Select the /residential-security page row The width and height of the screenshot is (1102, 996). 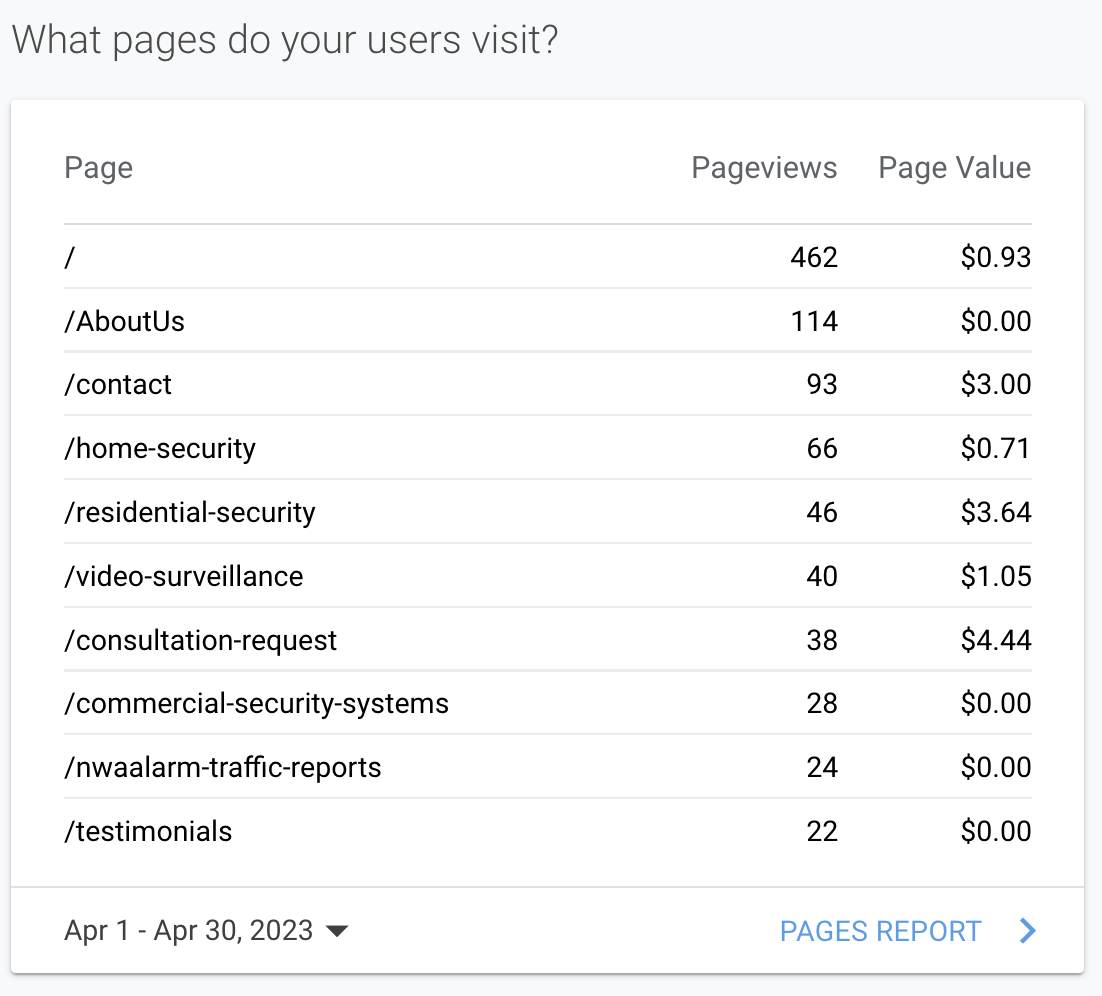(190, 512)
